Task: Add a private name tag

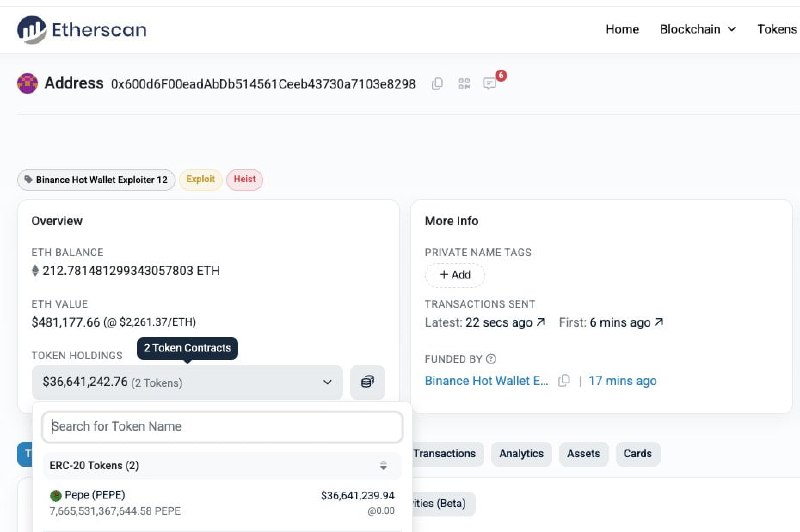Action: [455, 275]
